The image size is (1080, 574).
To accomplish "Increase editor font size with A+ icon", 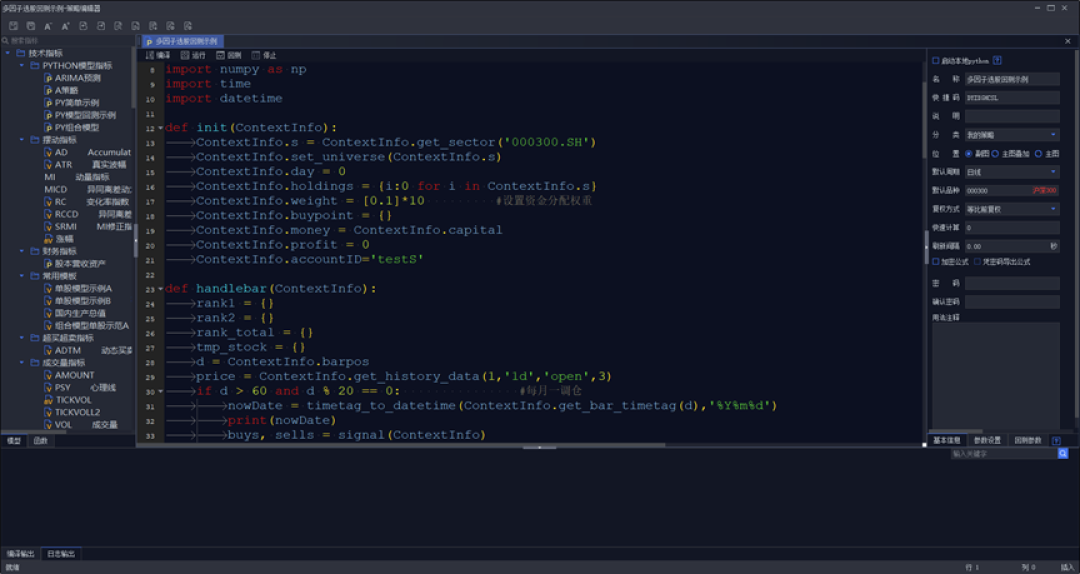I will (65, 26).
